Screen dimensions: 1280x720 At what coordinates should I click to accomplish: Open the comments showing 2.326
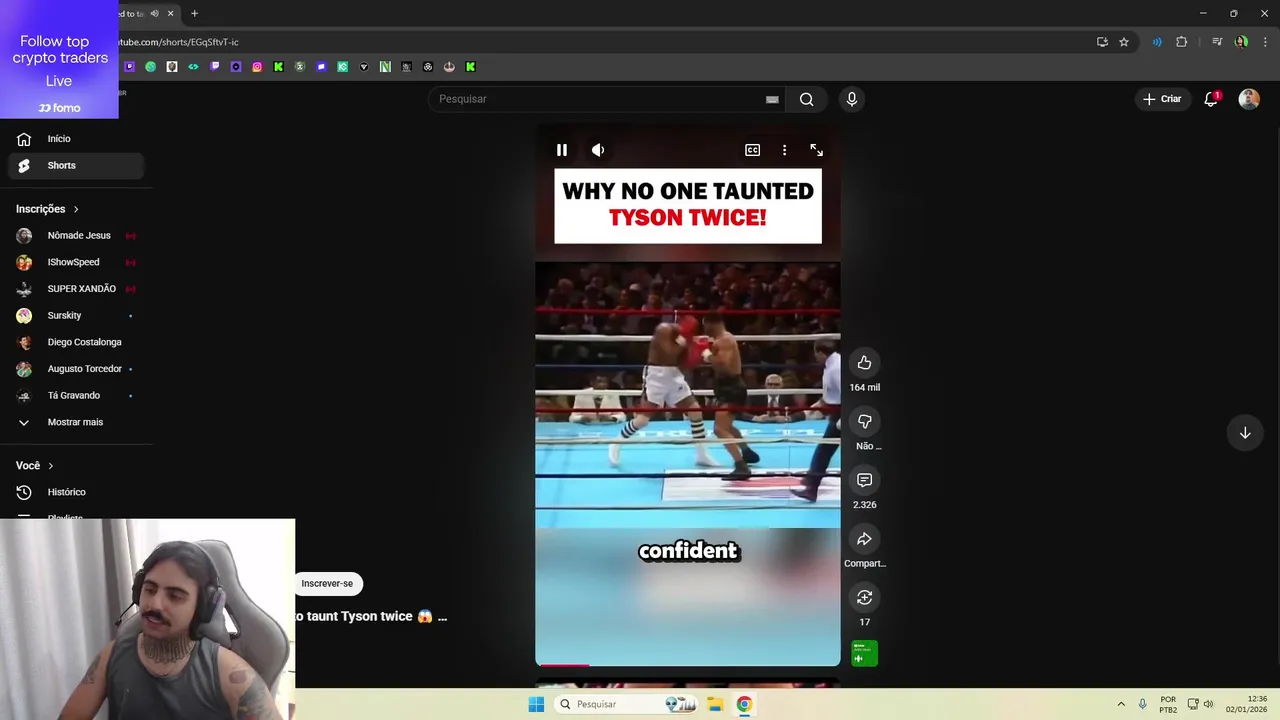pyautogui.click(x=865, y=480)
